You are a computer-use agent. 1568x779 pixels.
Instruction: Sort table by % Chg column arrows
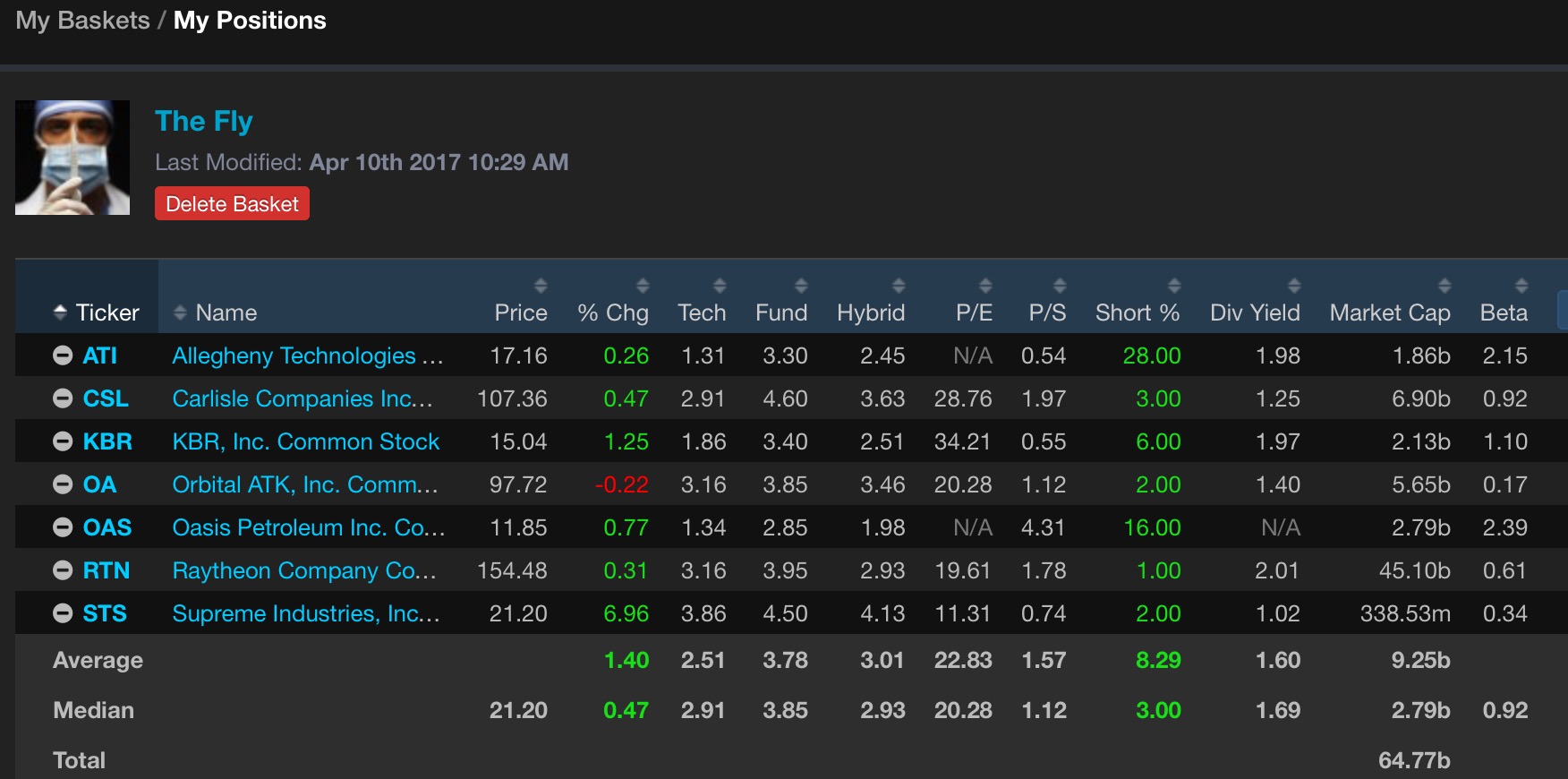[643, 286]
